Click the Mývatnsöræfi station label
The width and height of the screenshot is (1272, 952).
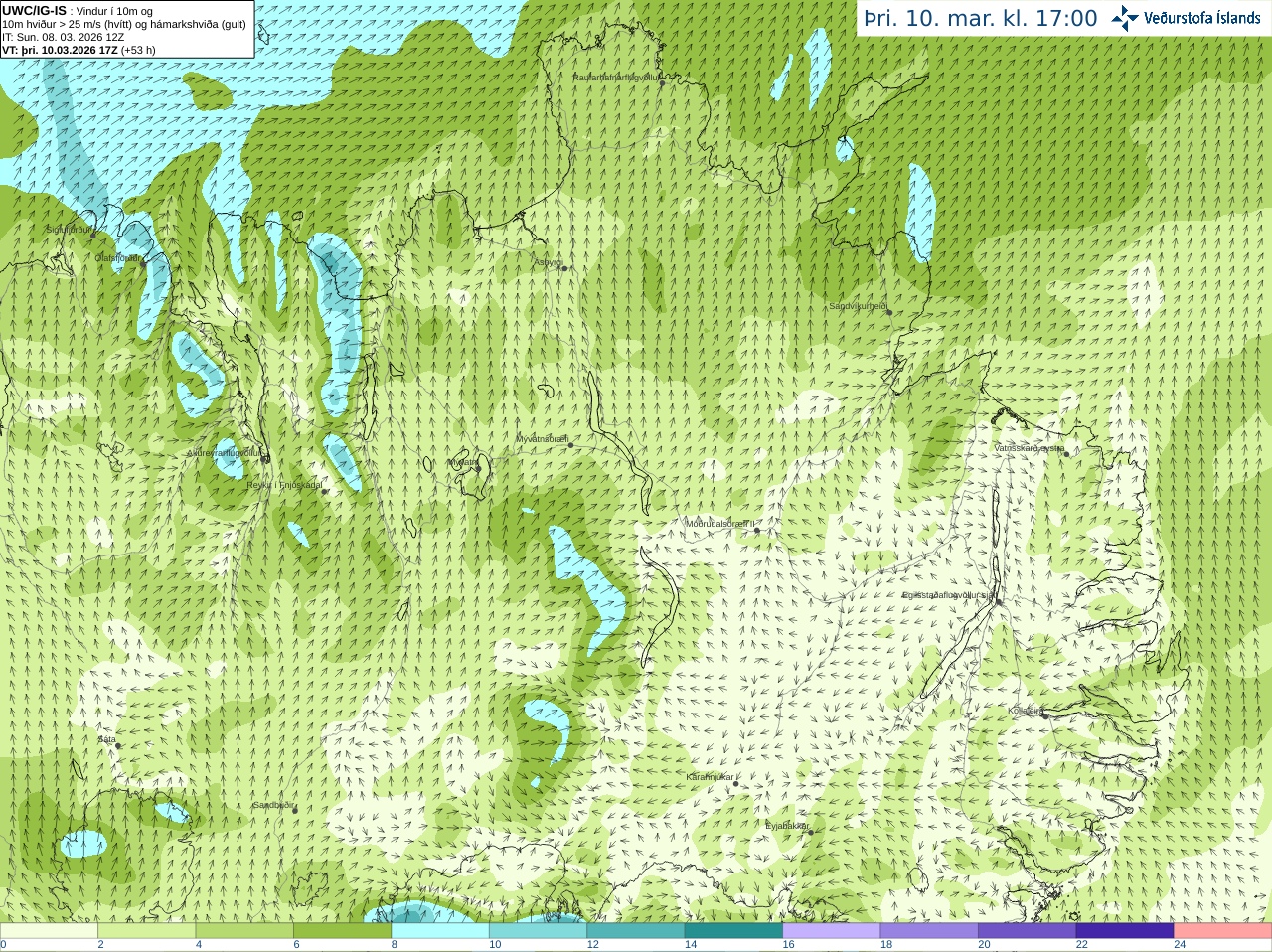pos(542,438)
